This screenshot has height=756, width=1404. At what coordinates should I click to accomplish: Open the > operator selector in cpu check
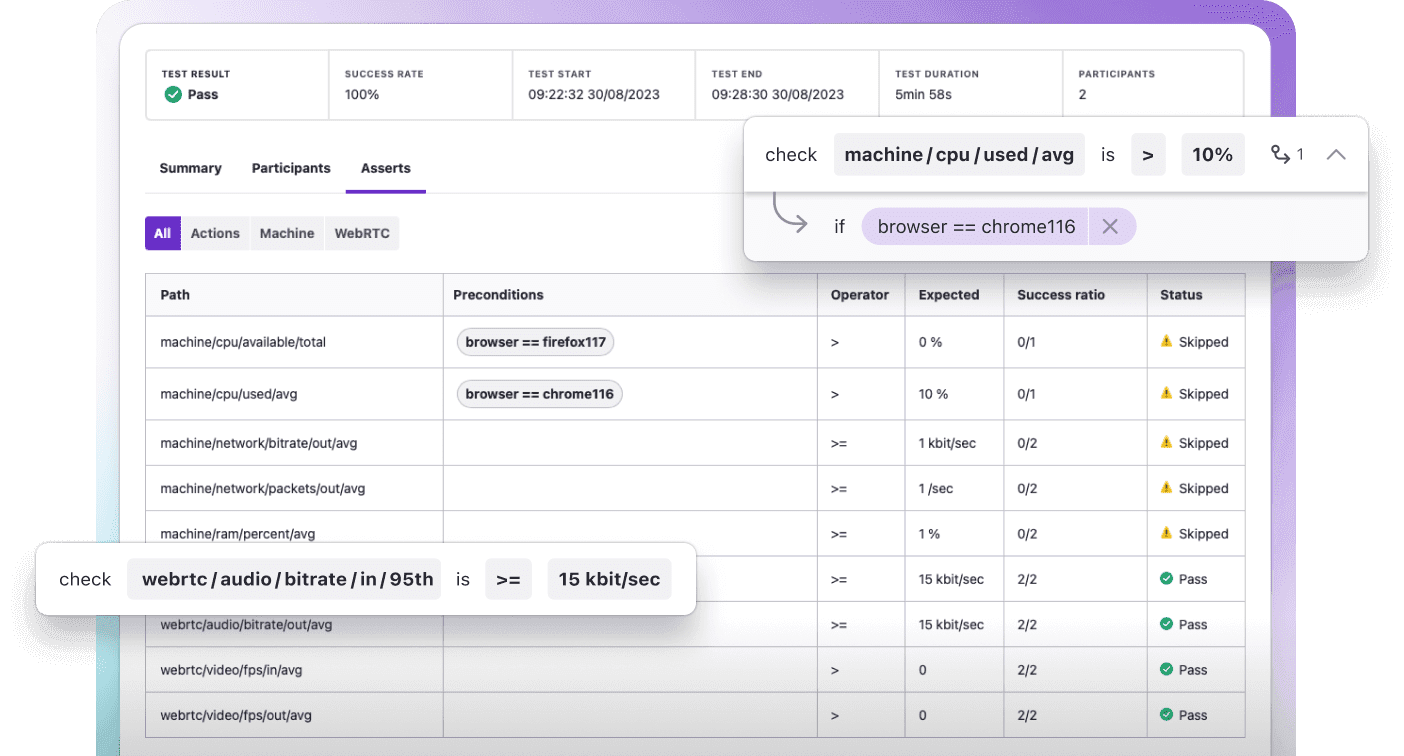(1148, 155)
